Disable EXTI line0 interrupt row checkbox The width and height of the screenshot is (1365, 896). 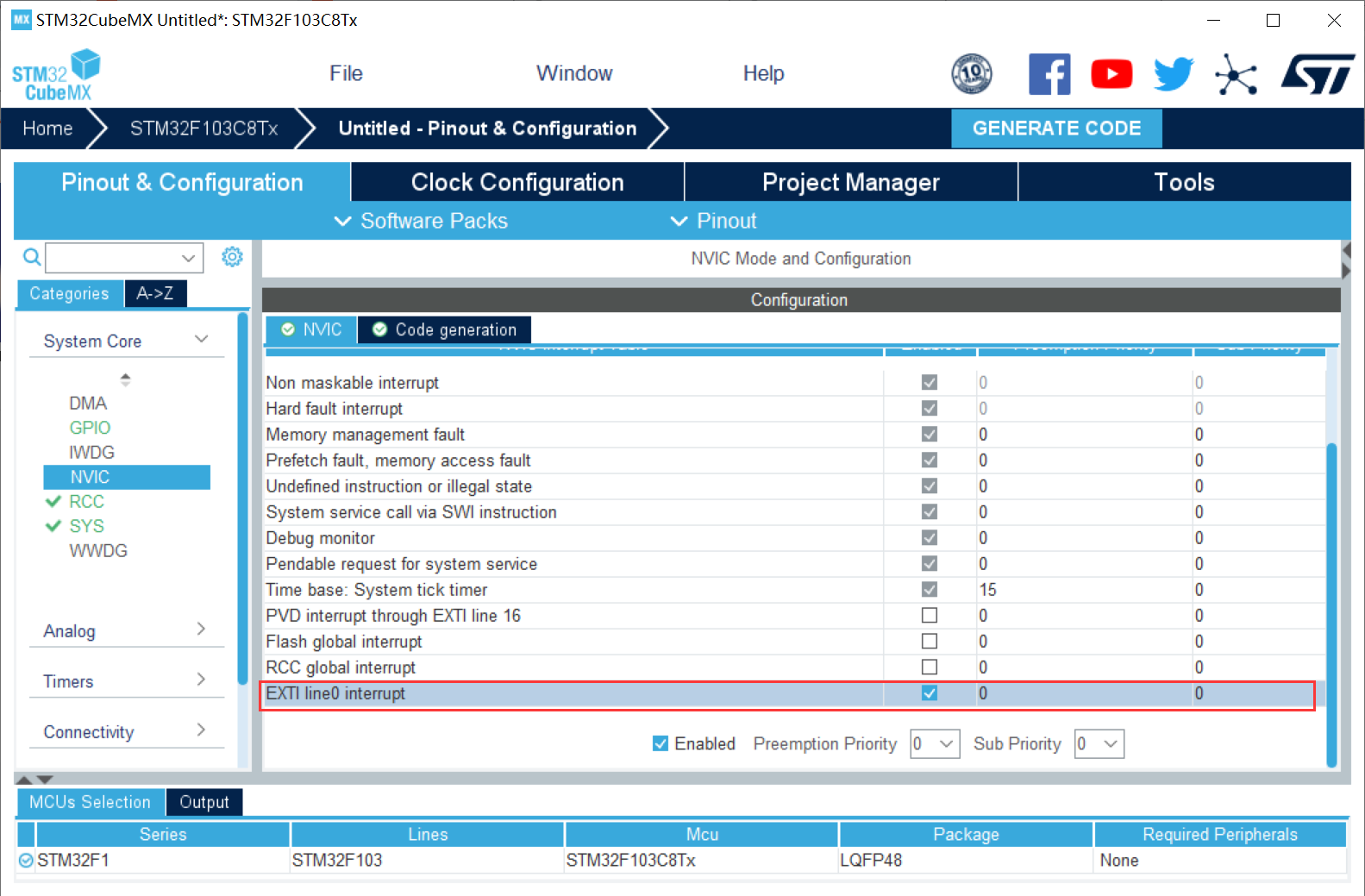click(x=929, y=692)
